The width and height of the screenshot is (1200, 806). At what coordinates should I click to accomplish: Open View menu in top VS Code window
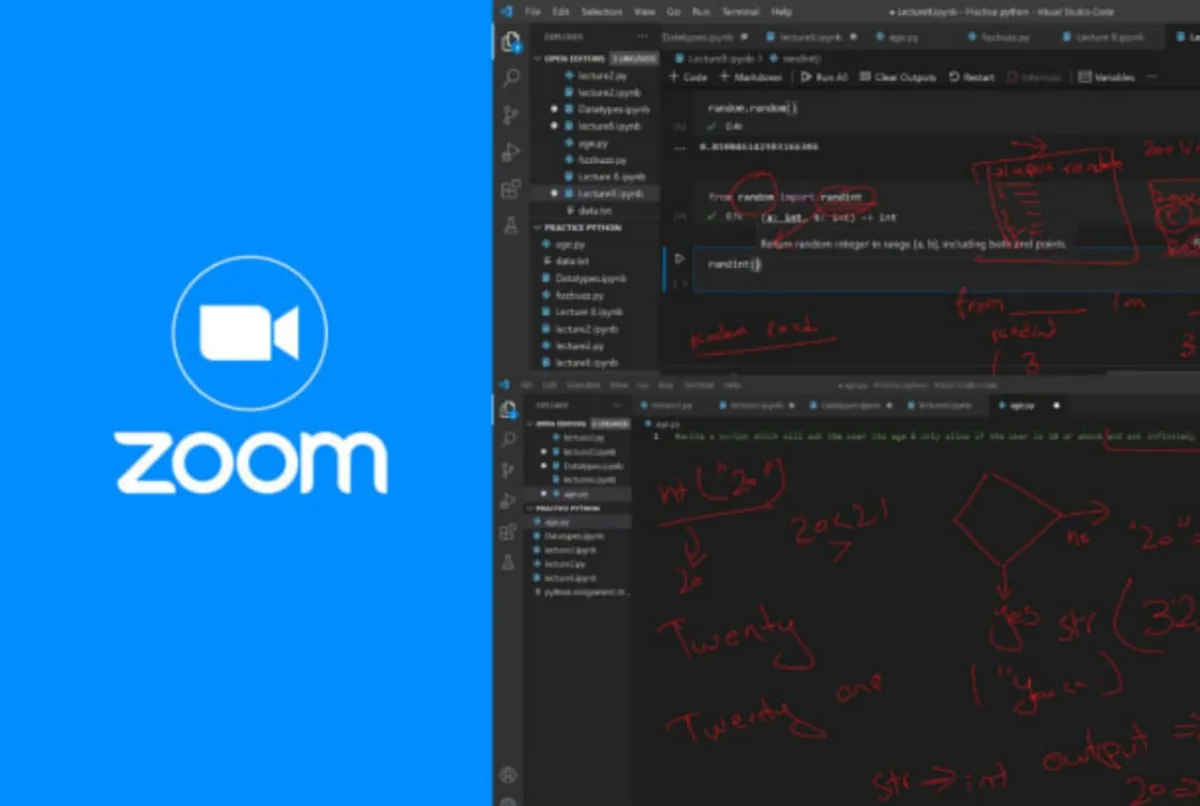(645, 12)
